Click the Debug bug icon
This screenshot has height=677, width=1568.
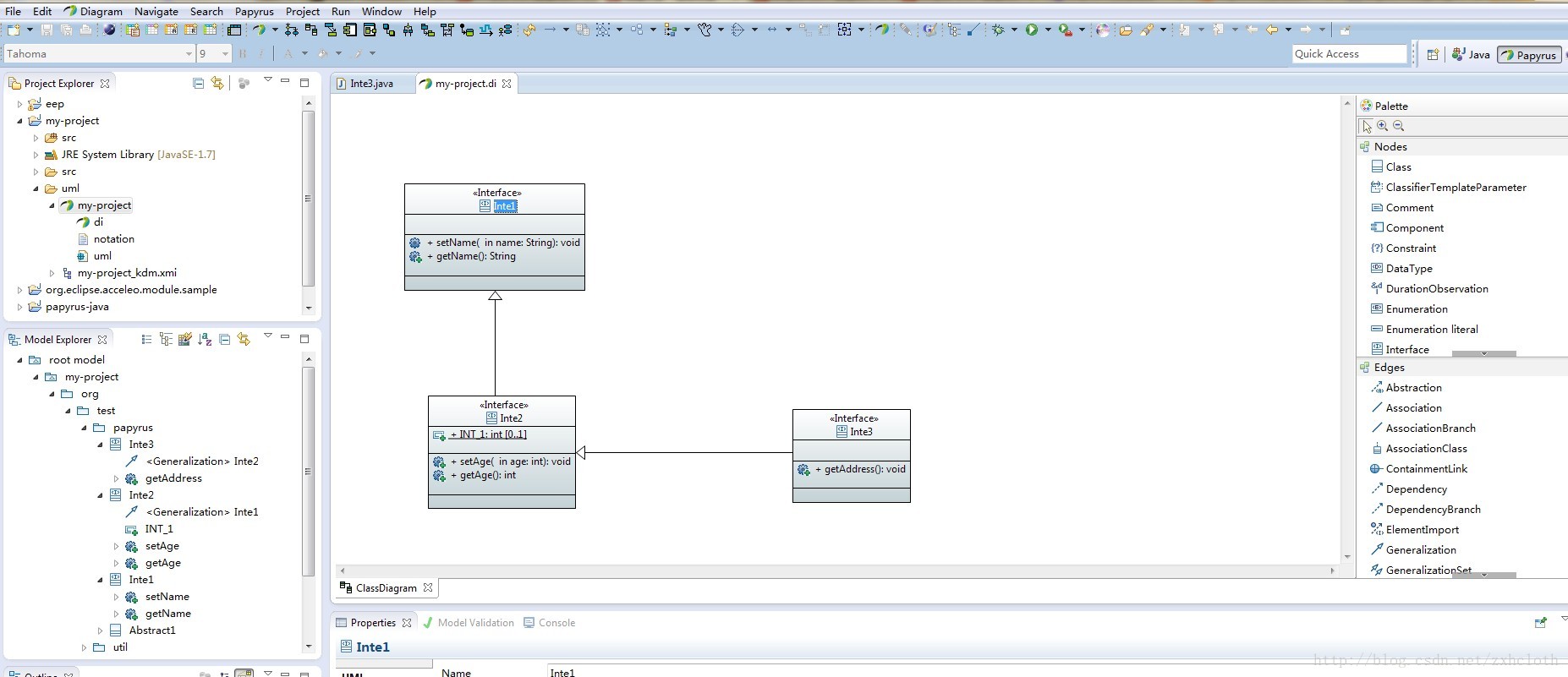pyautogui.click(x=999, y=30)
